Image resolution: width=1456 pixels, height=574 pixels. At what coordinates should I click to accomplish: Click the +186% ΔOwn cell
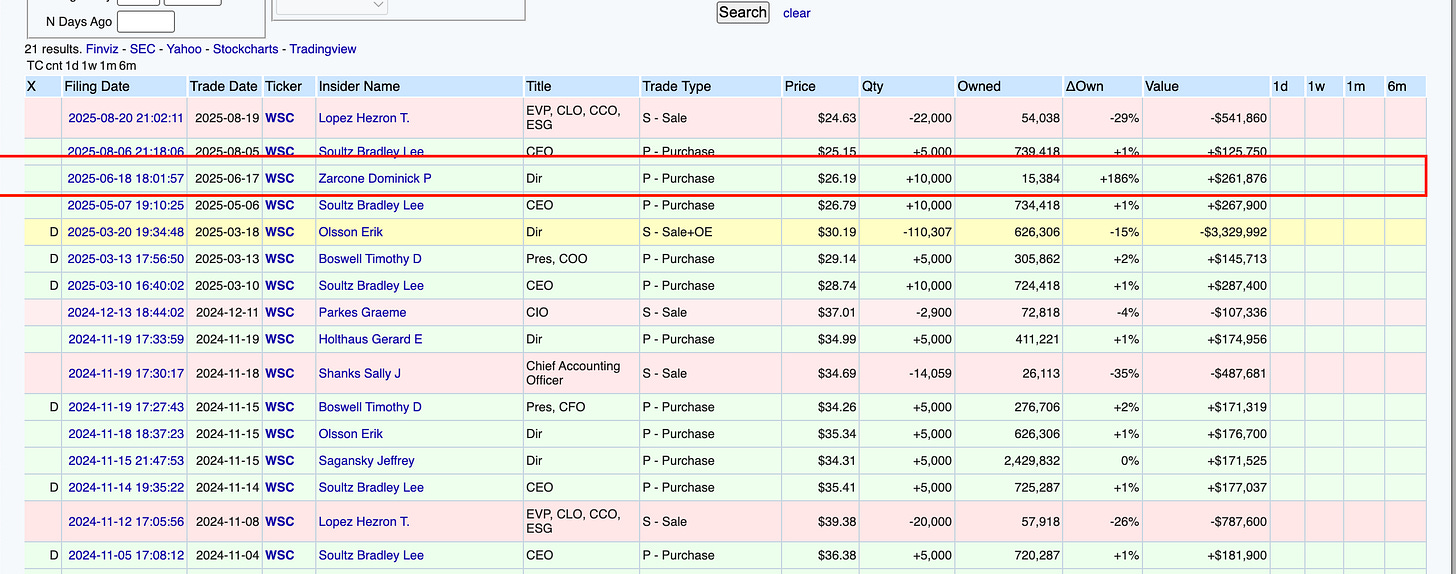click(1102, 179)
